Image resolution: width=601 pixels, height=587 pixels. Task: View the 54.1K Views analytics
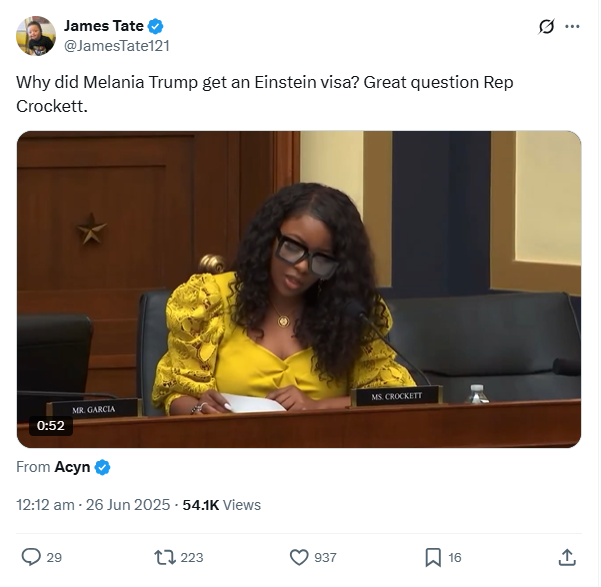pyautogui.click(x=222, y=505)
